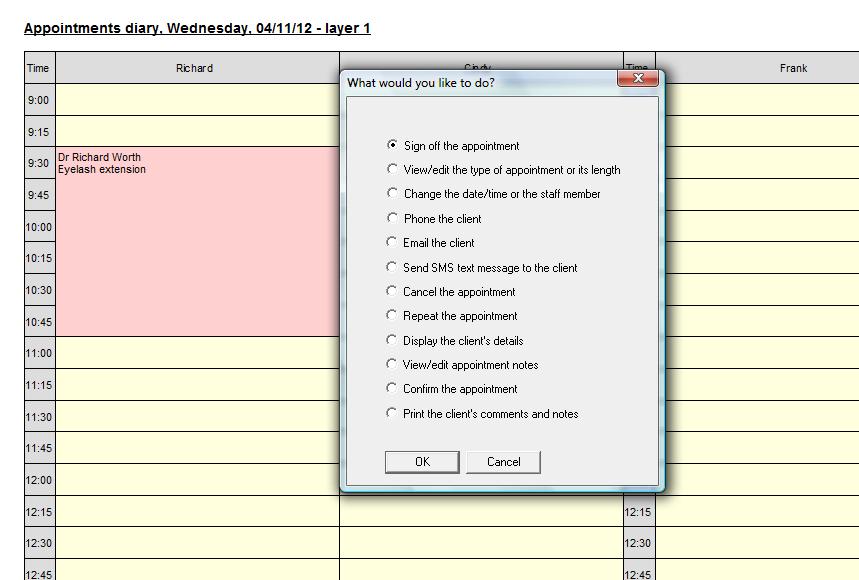This screenshot has height=580, width=859.
Task: Select 'Sign off the appointment' option
Action: [392, 145]
